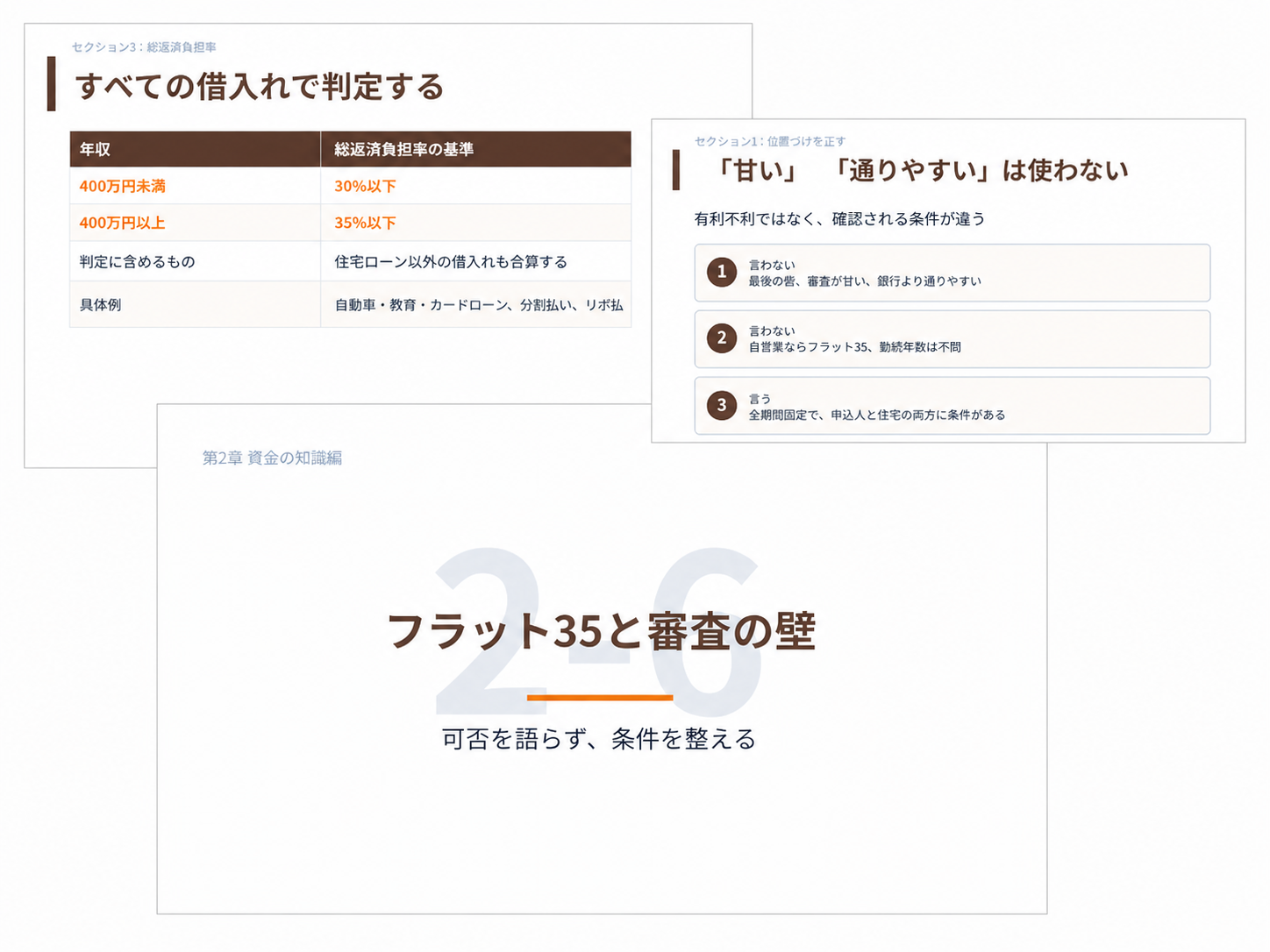This screenshot has height=952, width=1270.
Task: Click the 400万円未満 table cell
Action: pyautogui.click(x=196, y=186)
